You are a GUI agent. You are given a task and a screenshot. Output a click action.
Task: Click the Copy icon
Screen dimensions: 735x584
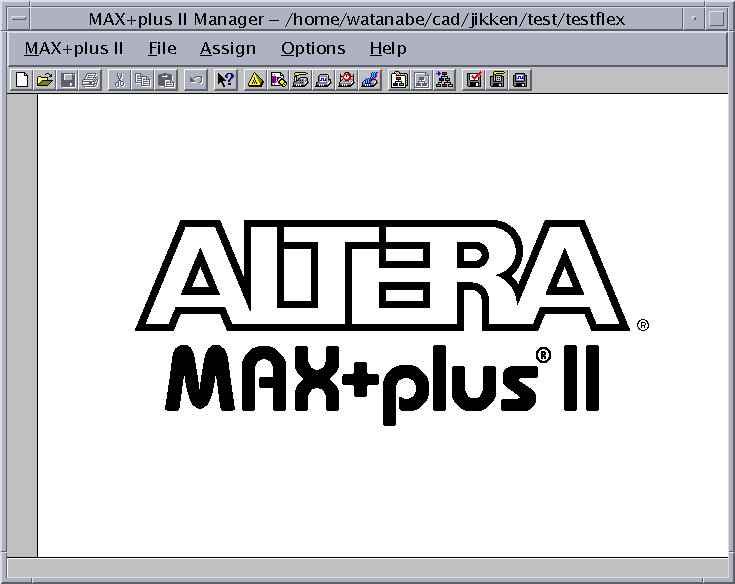pos(142,80)
